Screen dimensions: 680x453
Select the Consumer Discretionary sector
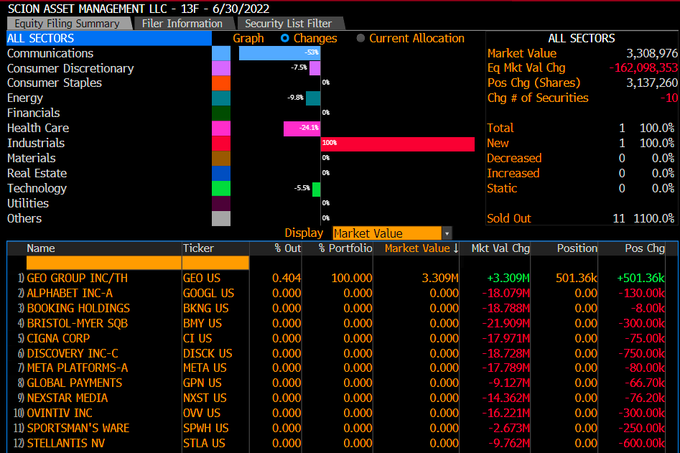(x=70, y=68)
